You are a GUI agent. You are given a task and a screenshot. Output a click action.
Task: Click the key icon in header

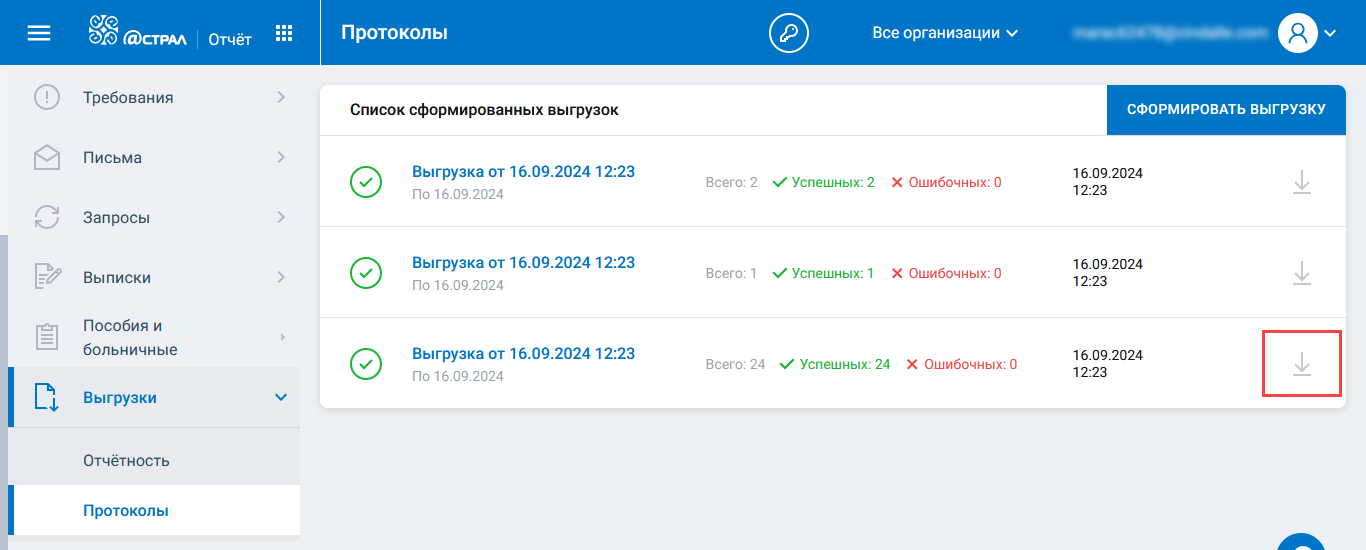788,33
